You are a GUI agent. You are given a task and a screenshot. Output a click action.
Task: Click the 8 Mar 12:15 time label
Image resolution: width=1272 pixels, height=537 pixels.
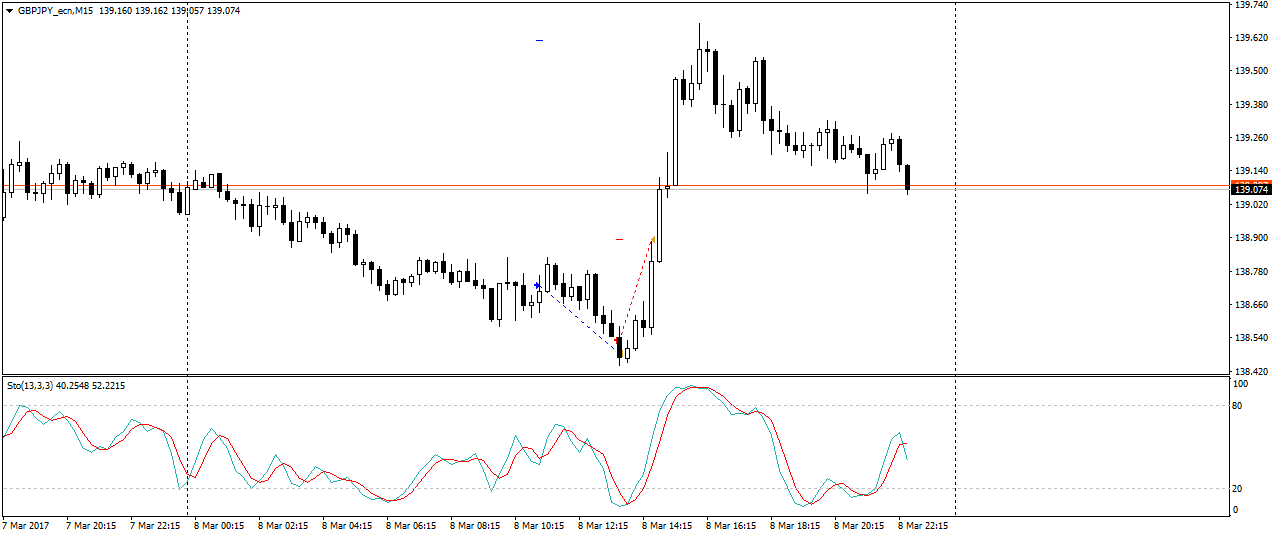(x=603, y=525)
